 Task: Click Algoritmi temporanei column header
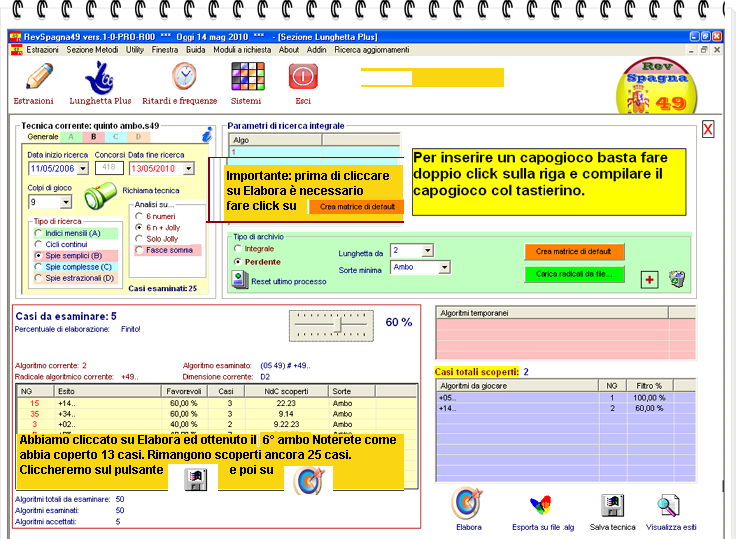[552, 313]
